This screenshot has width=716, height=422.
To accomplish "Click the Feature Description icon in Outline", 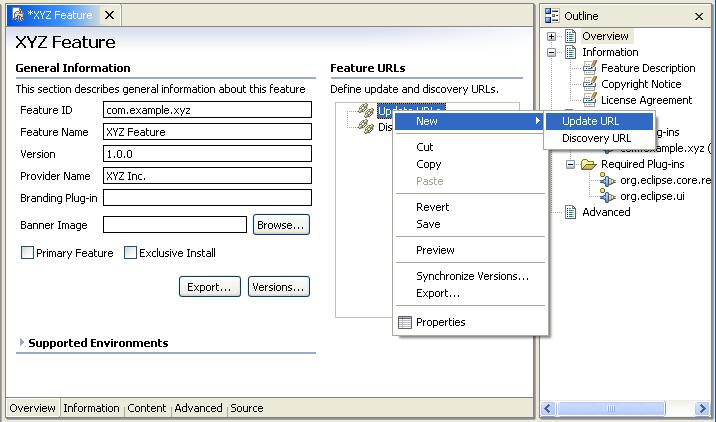I will pos(590,68).
